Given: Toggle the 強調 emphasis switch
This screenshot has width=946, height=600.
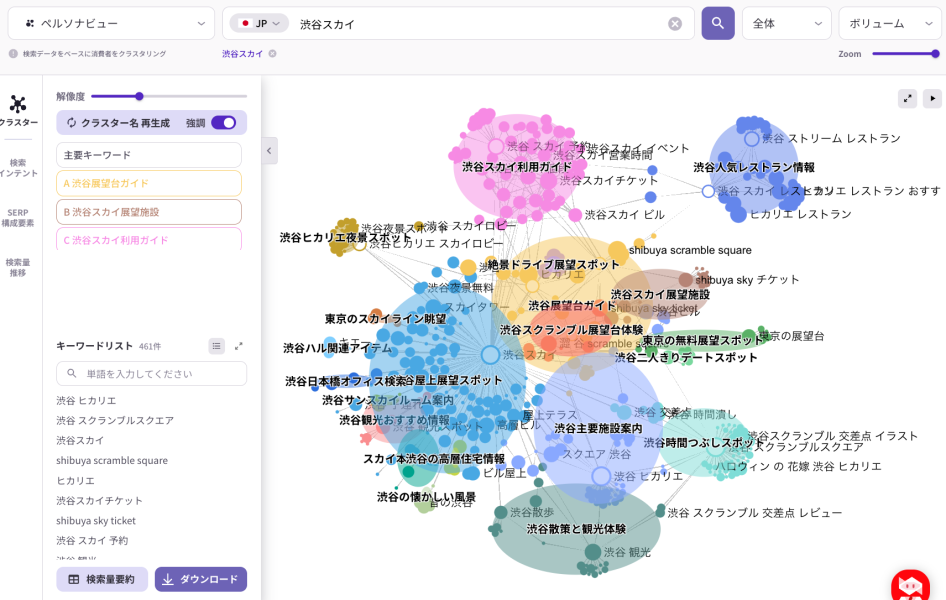Looking at the screenshot, I should click(223, 123).
